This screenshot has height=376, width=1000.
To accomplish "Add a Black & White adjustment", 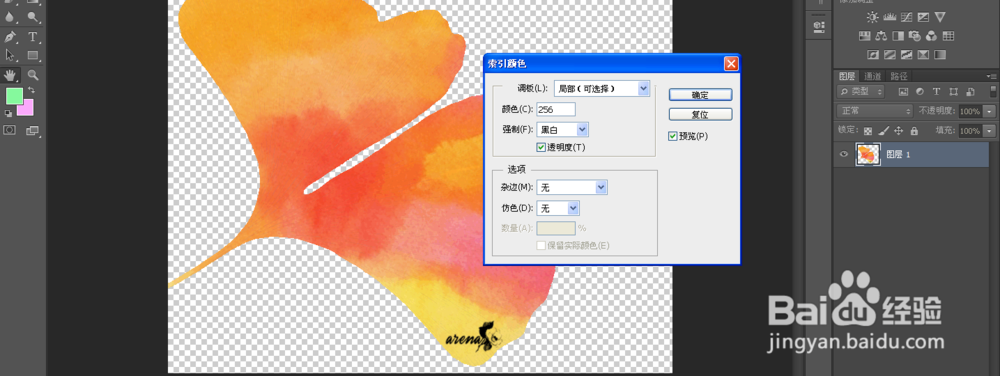I will click(x=899, y=36).
